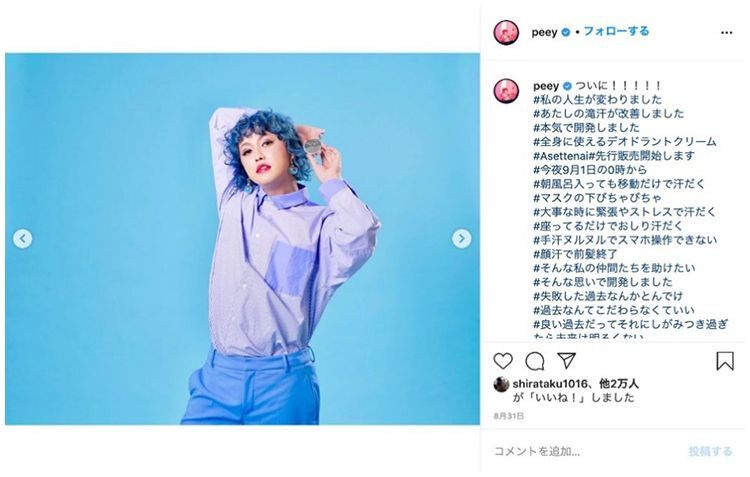Viewport: 750px width, 477px height.
Task: Save the post with bookmark icon
Action: click(x=725, y=361)
